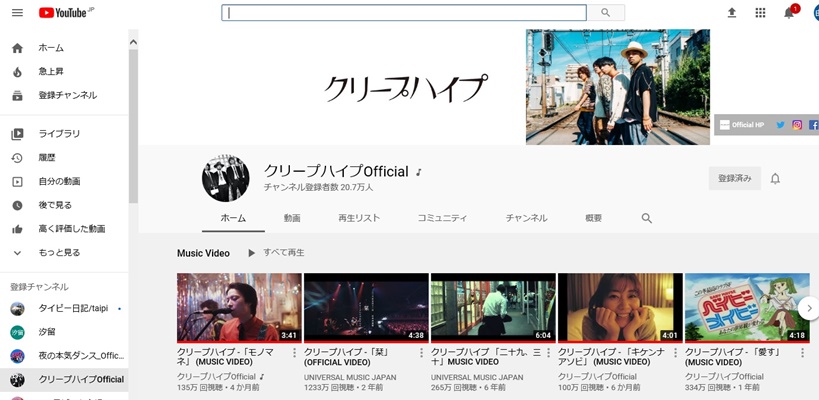Click the Twitter icon on banner
The height and width of the screenshot is (400, 819).
pyautogui.click(x=780, y=125)
